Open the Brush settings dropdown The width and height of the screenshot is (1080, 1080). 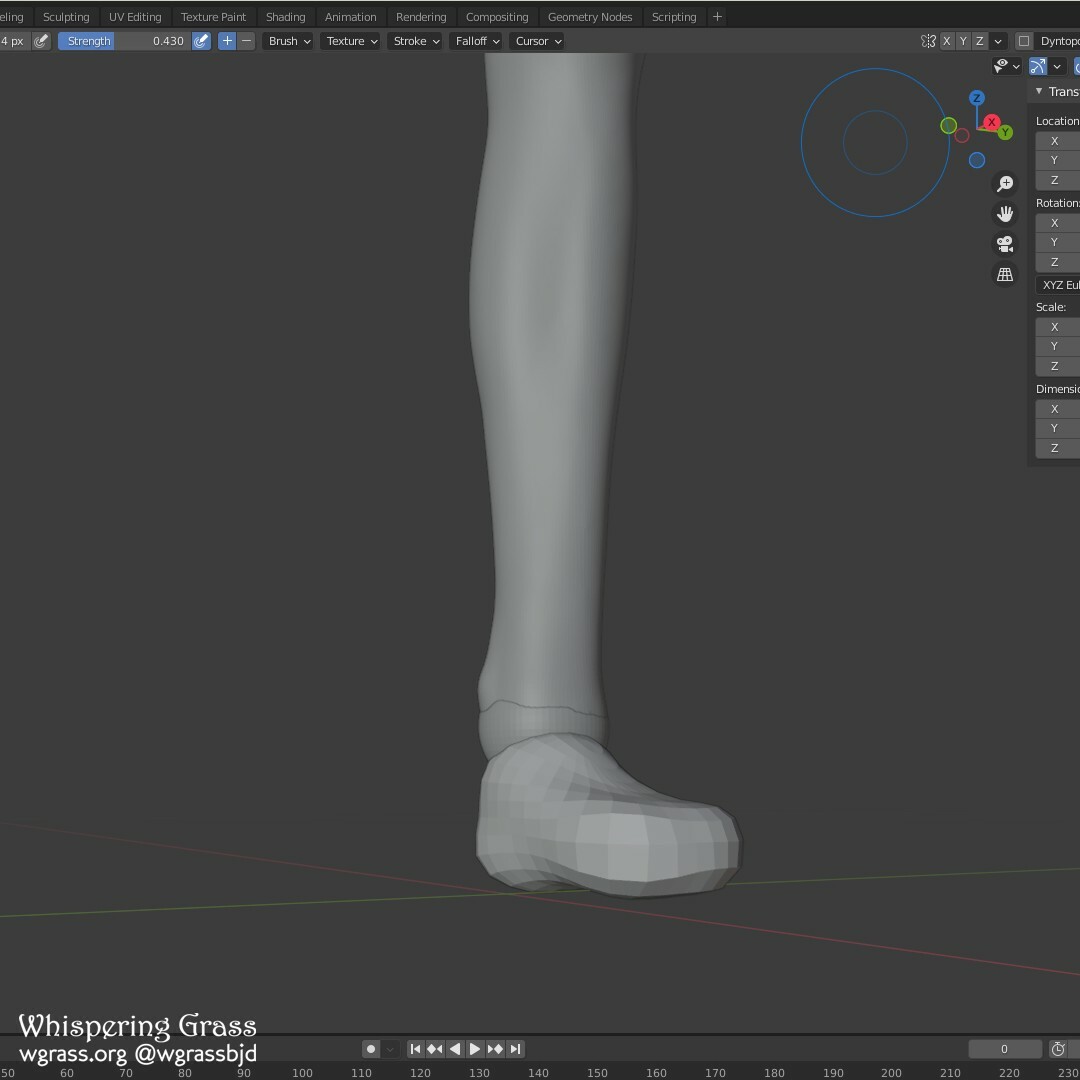point(289,41)
